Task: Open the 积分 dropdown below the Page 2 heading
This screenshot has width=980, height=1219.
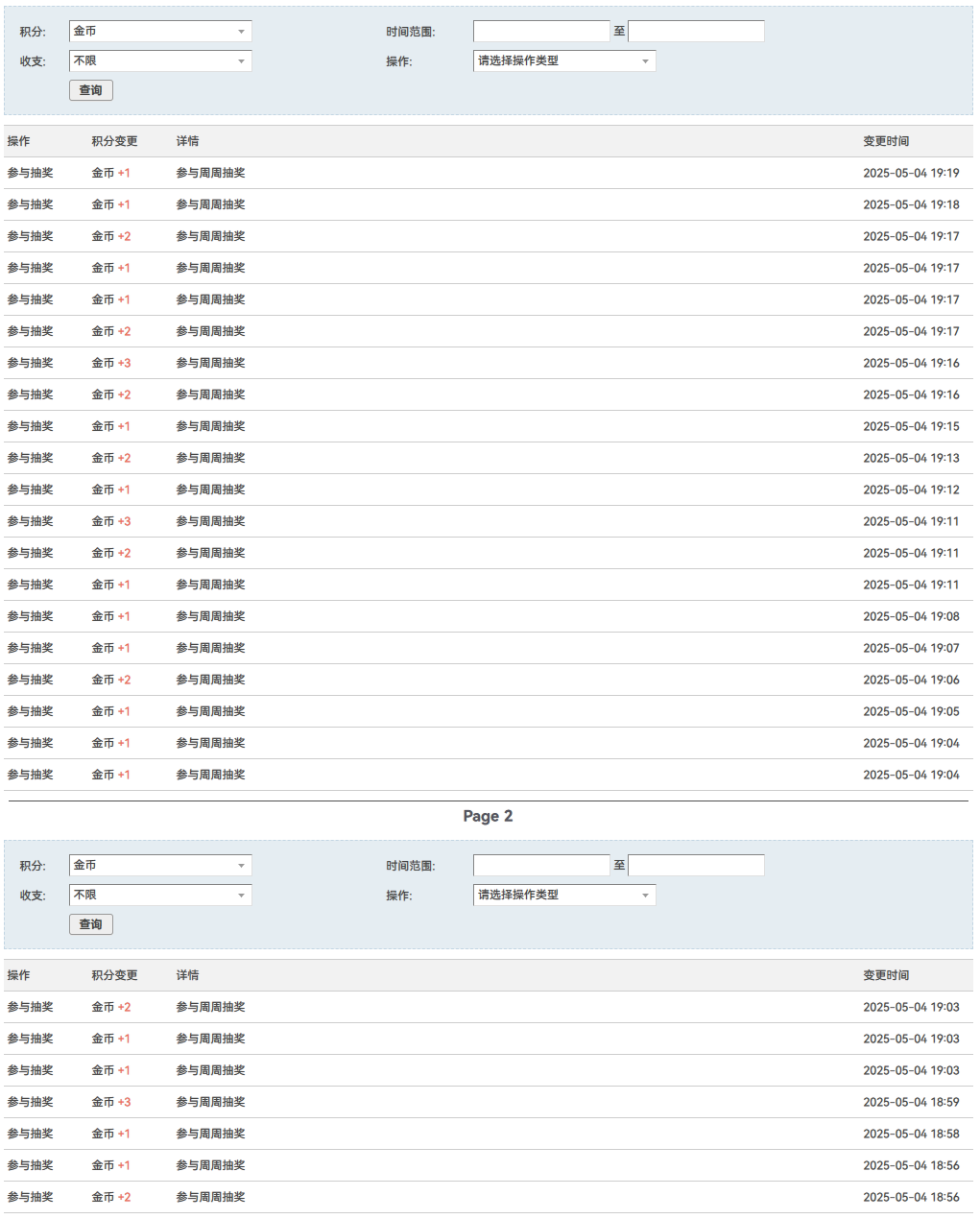Action: click(x=160, y=866)
